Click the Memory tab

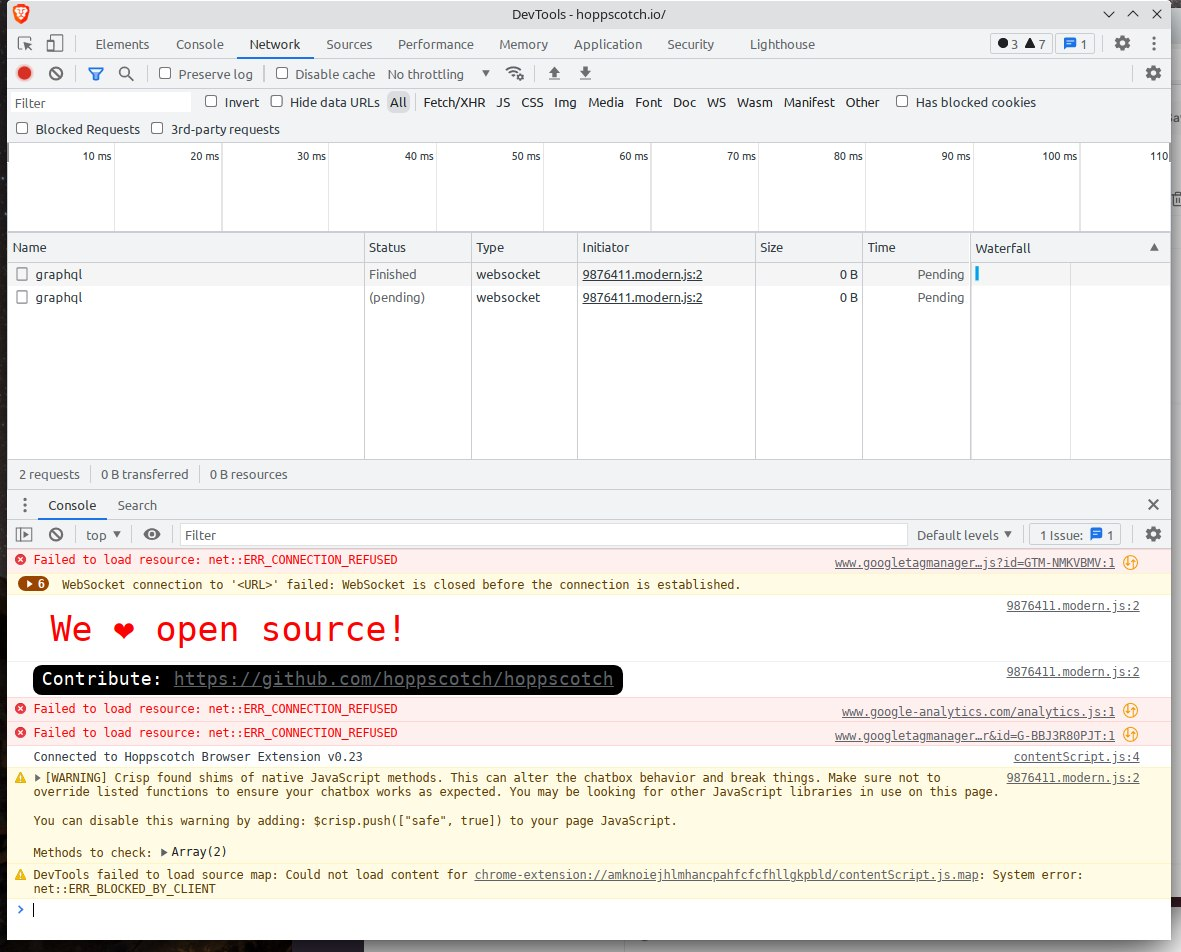(x=523, y=44)
